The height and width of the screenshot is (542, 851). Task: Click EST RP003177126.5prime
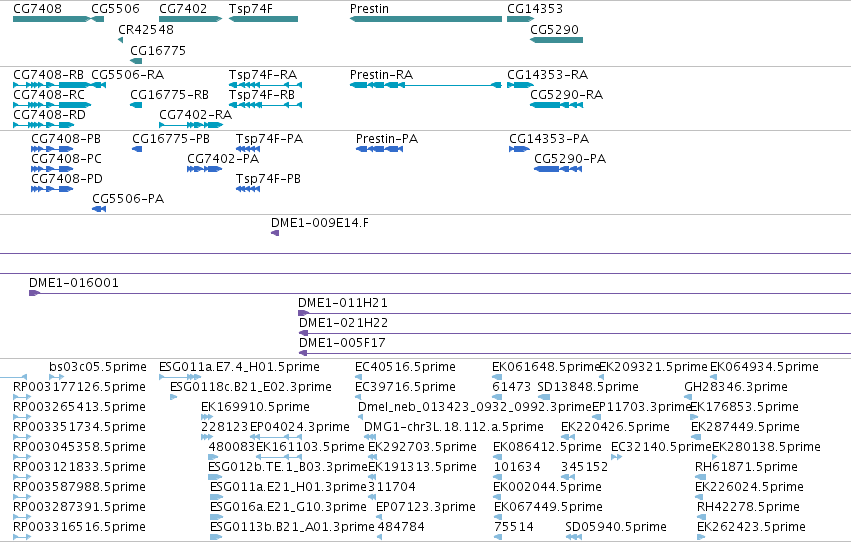(22, 397)
